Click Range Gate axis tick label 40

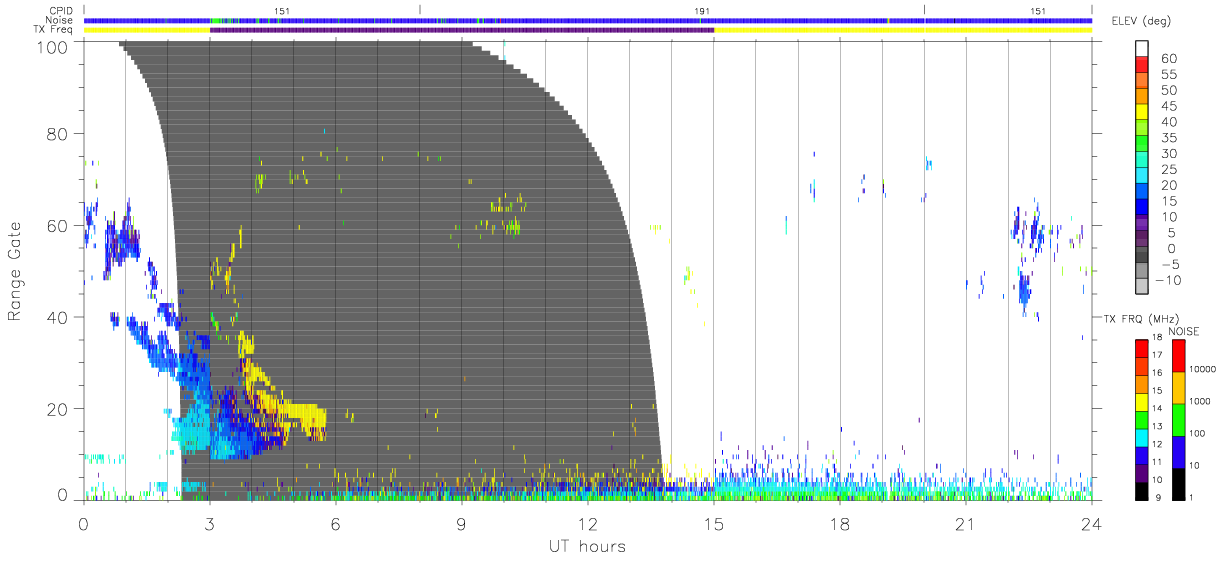coord(56,317)
